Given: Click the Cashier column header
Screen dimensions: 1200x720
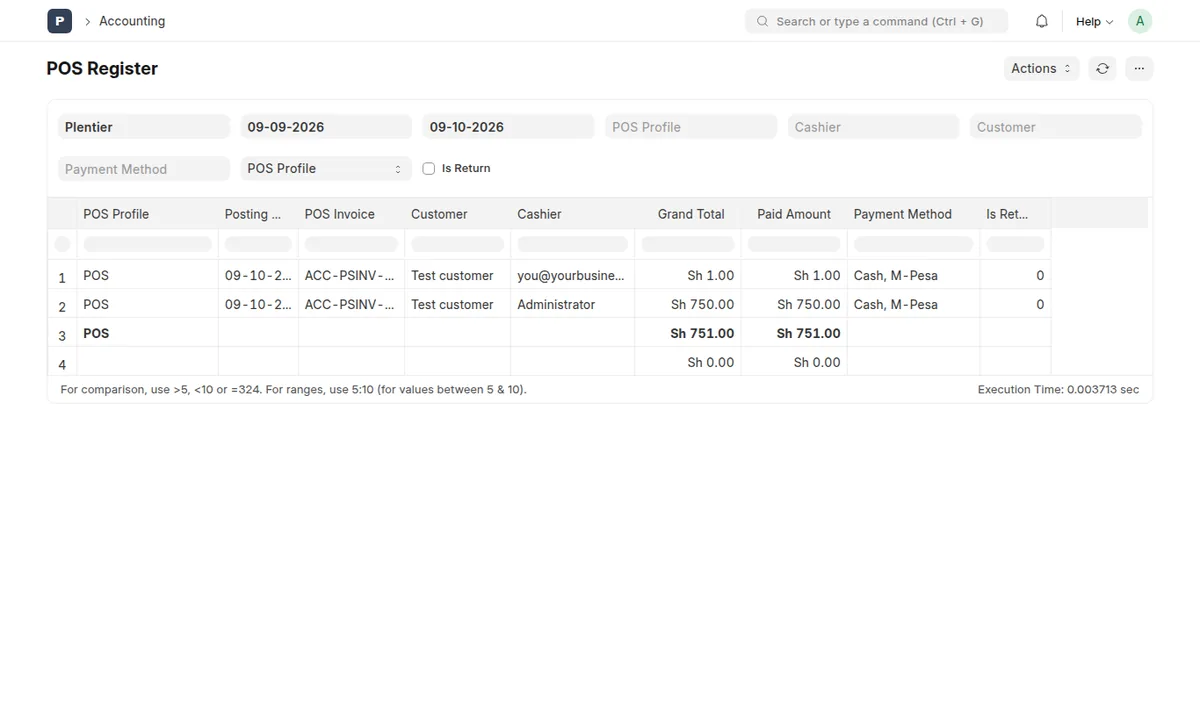Looking at the screenshot, I should (x=572, y=214).
